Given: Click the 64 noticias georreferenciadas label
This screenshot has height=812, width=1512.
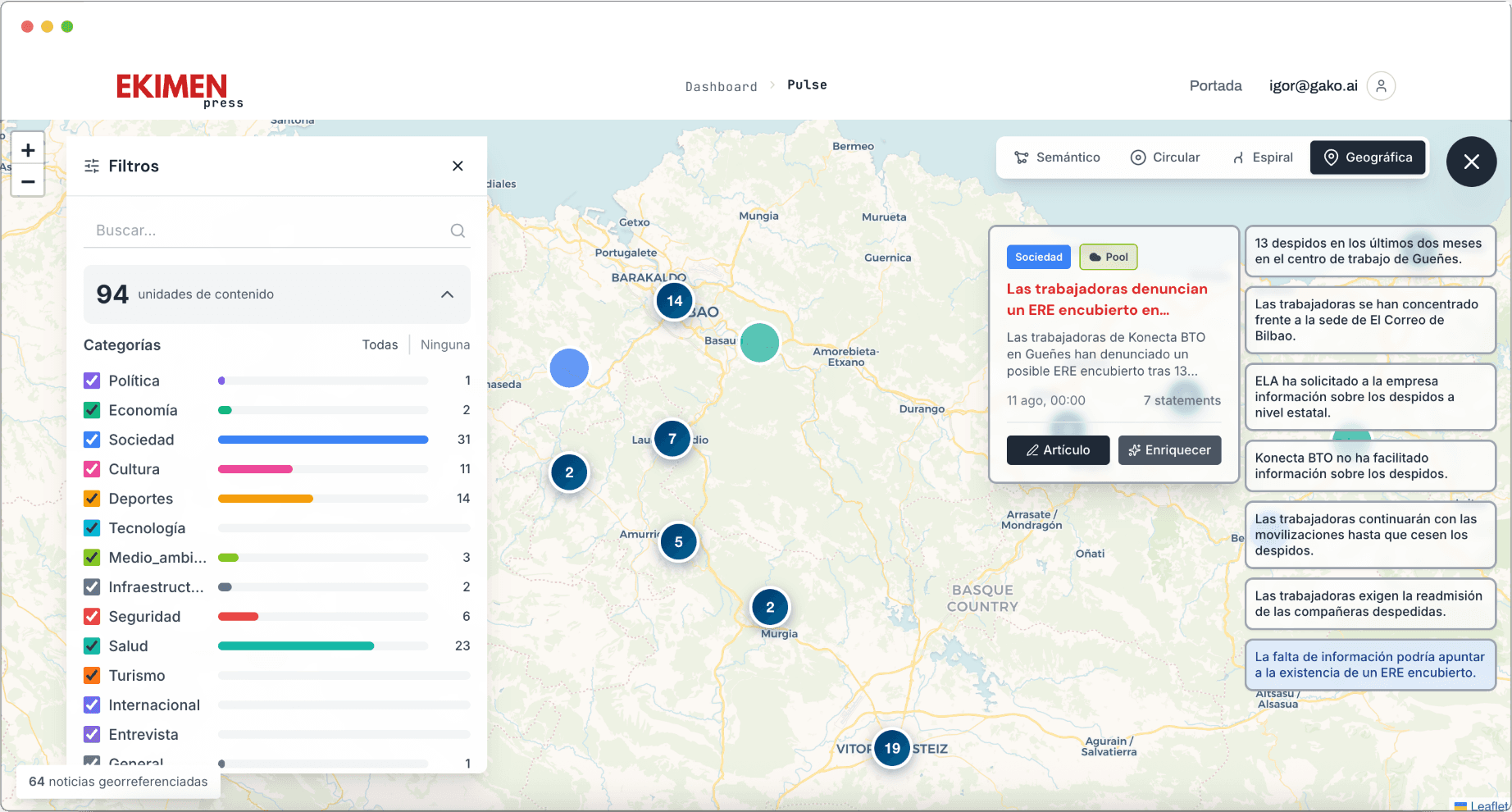Looking at the screenshot, I should pos(118,782).
